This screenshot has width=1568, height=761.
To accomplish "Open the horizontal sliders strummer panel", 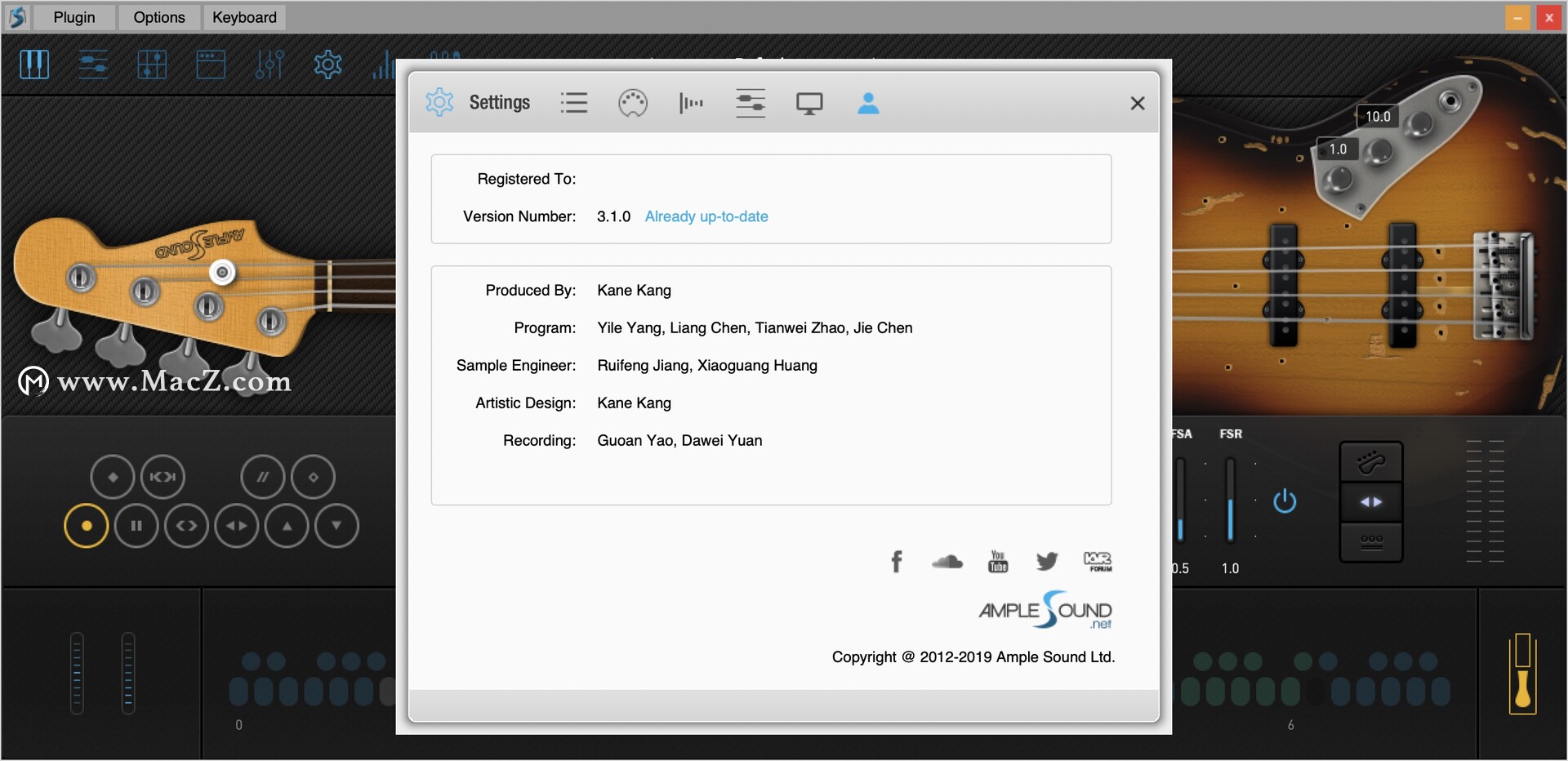I will pos(92,65).
